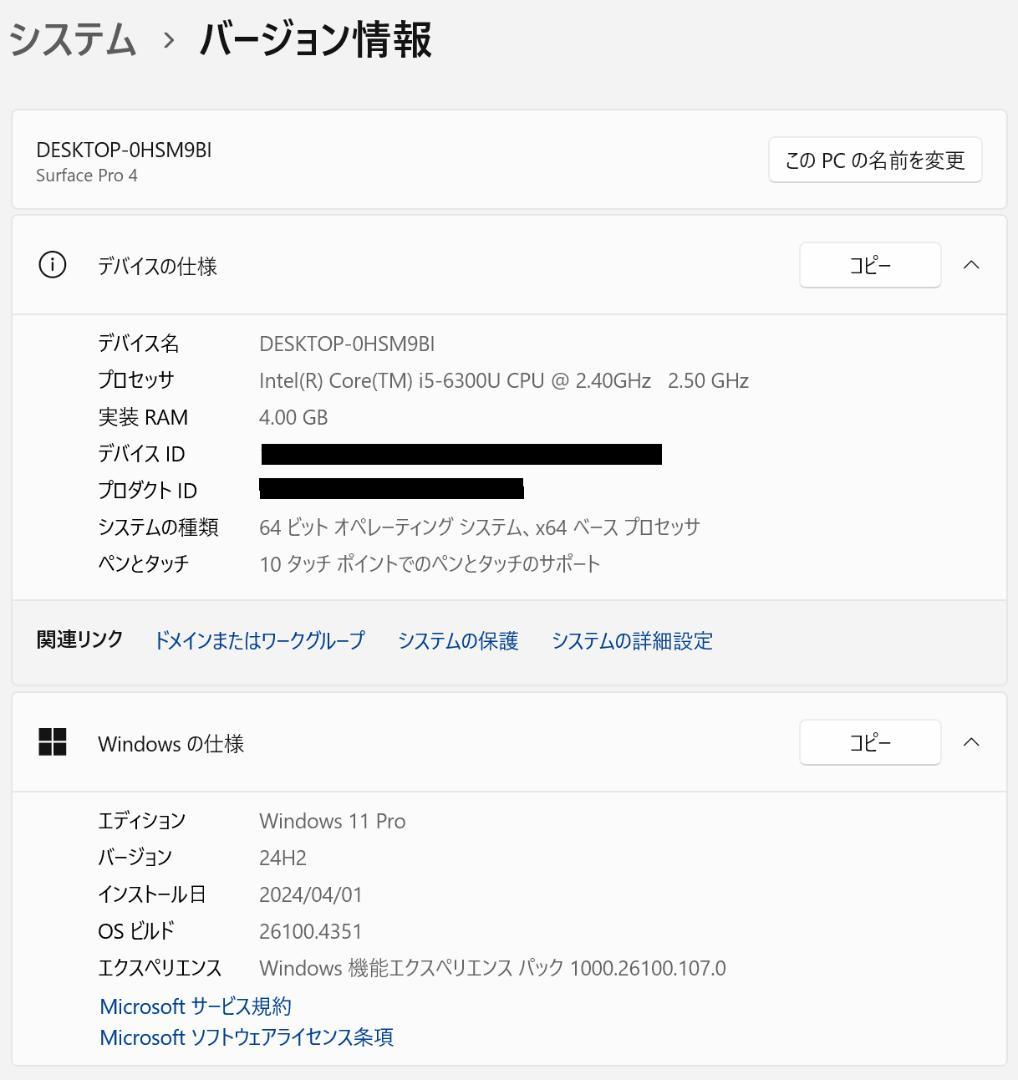
Task: Open システムの保護 settings
Action: click(457, 641)
